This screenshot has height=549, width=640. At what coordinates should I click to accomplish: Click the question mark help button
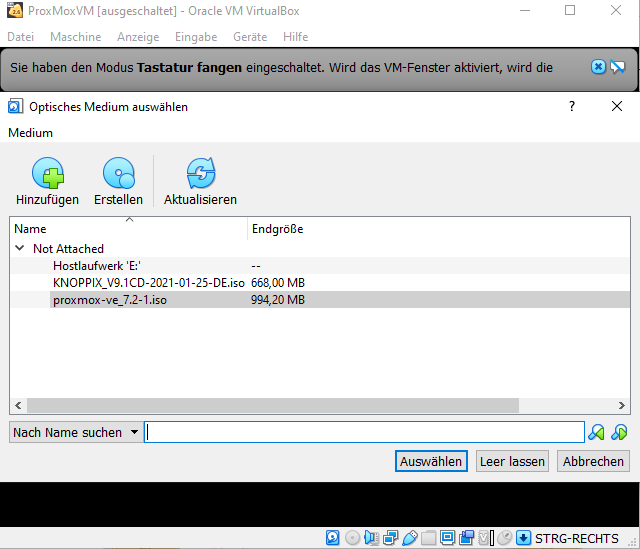pyautogui.click(x=572, y=106)
